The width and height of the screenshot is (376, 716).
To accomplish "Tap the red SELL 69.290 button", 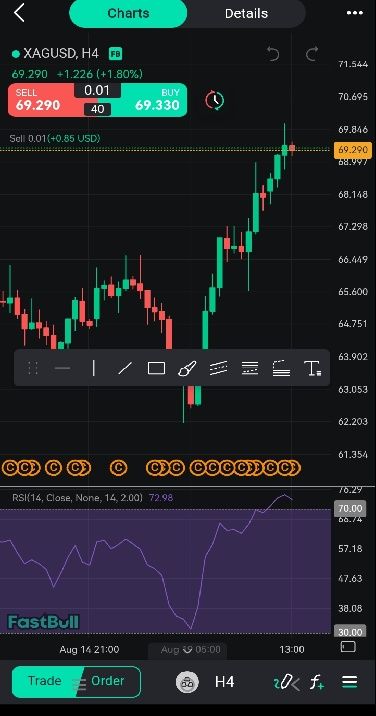I will point(41,100).
